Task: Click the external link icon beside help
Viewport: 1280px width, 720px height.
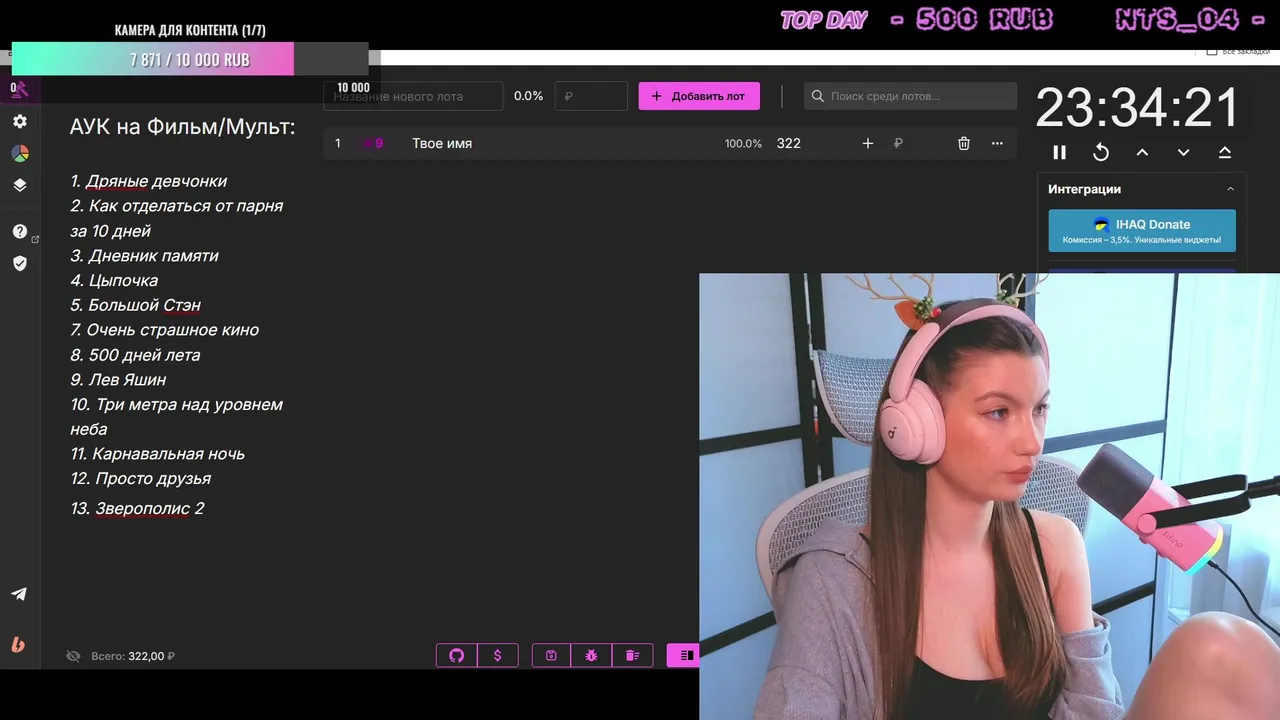Action: point(36,239)
